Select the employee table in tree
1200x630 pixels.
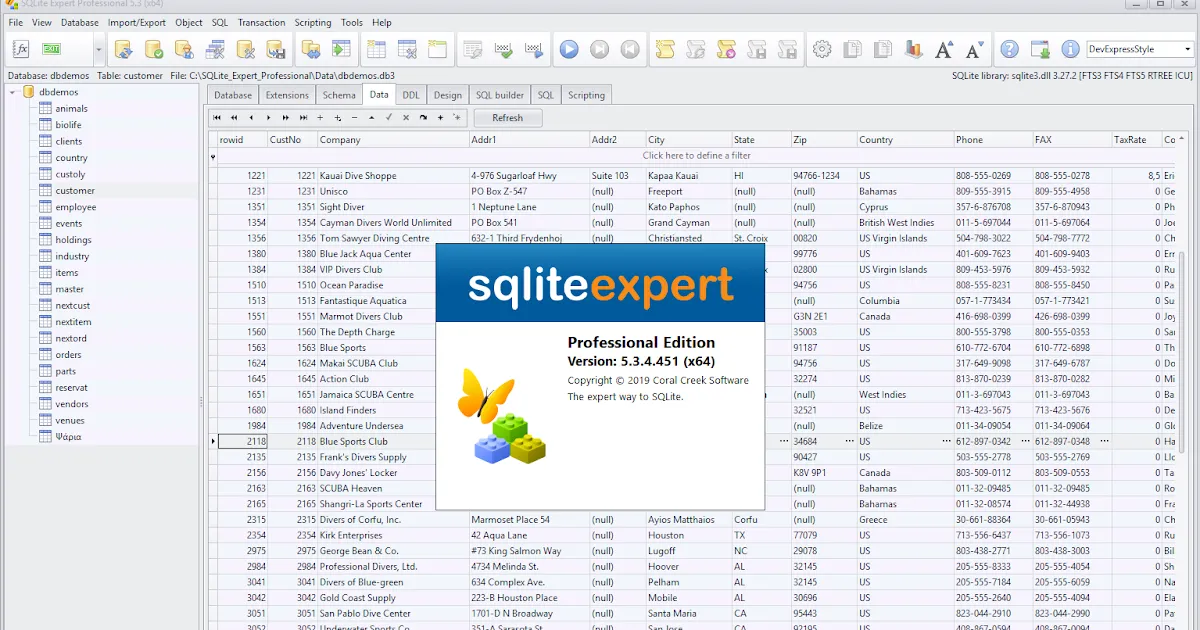pyautogui.click(x=76, y=207)
